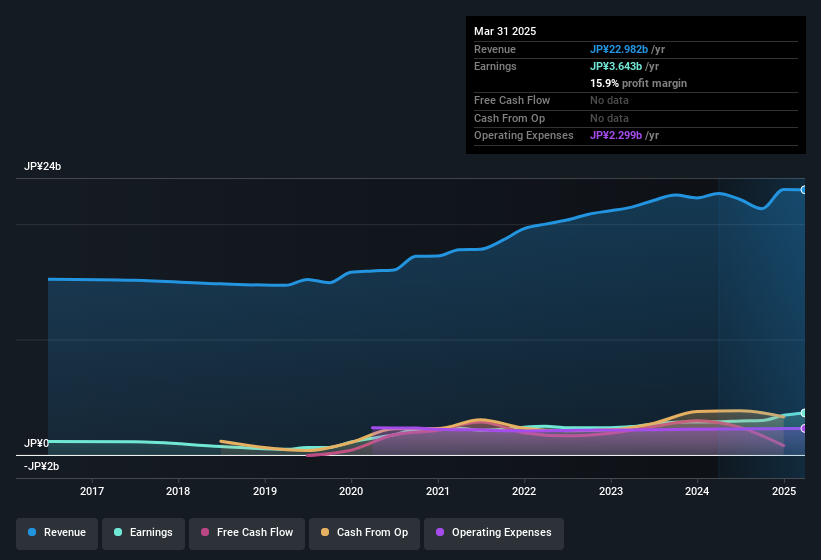Click the 2021 x-axis label

(x=438, y=491)
